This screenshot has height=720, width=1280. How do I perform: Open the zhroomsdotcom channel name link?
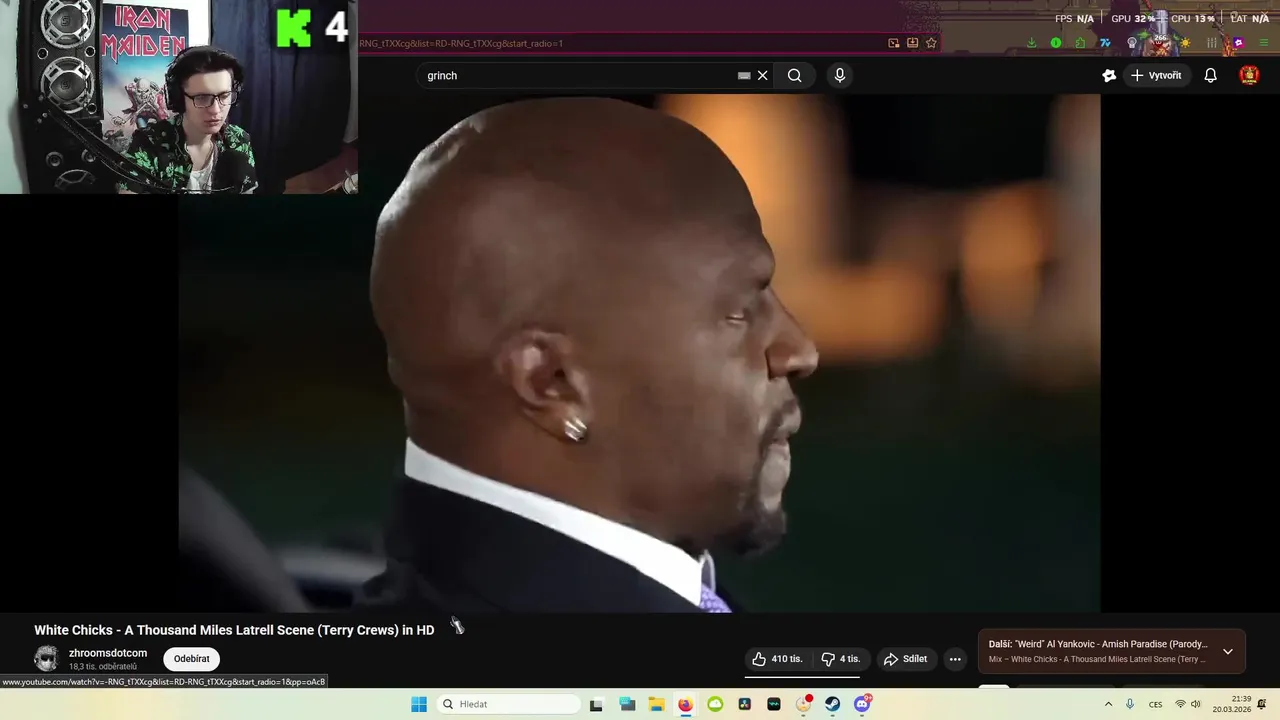point(108,653)
